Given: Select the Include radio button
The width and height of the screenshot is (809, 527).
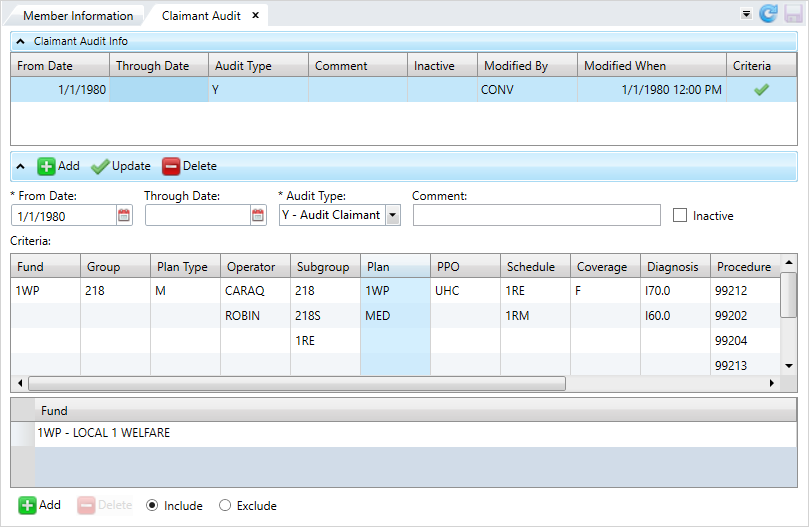Looking at the screenshot, I should tap(152, 505).
